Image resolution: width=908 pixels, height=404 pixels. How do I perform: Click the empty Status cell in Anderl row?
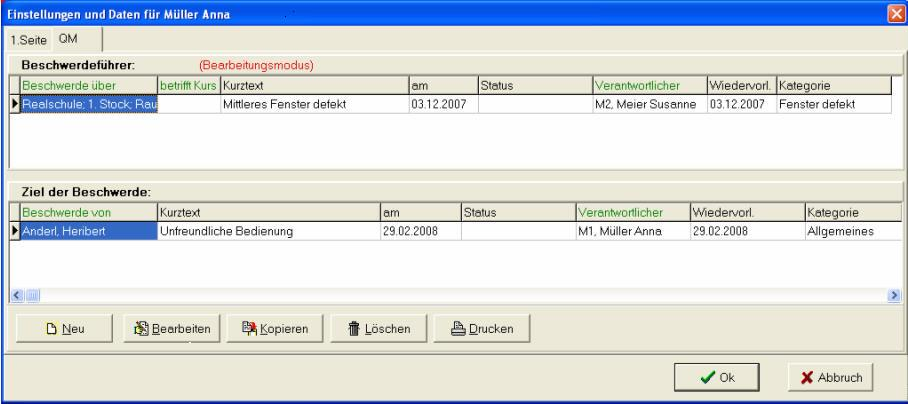[519, 231]
